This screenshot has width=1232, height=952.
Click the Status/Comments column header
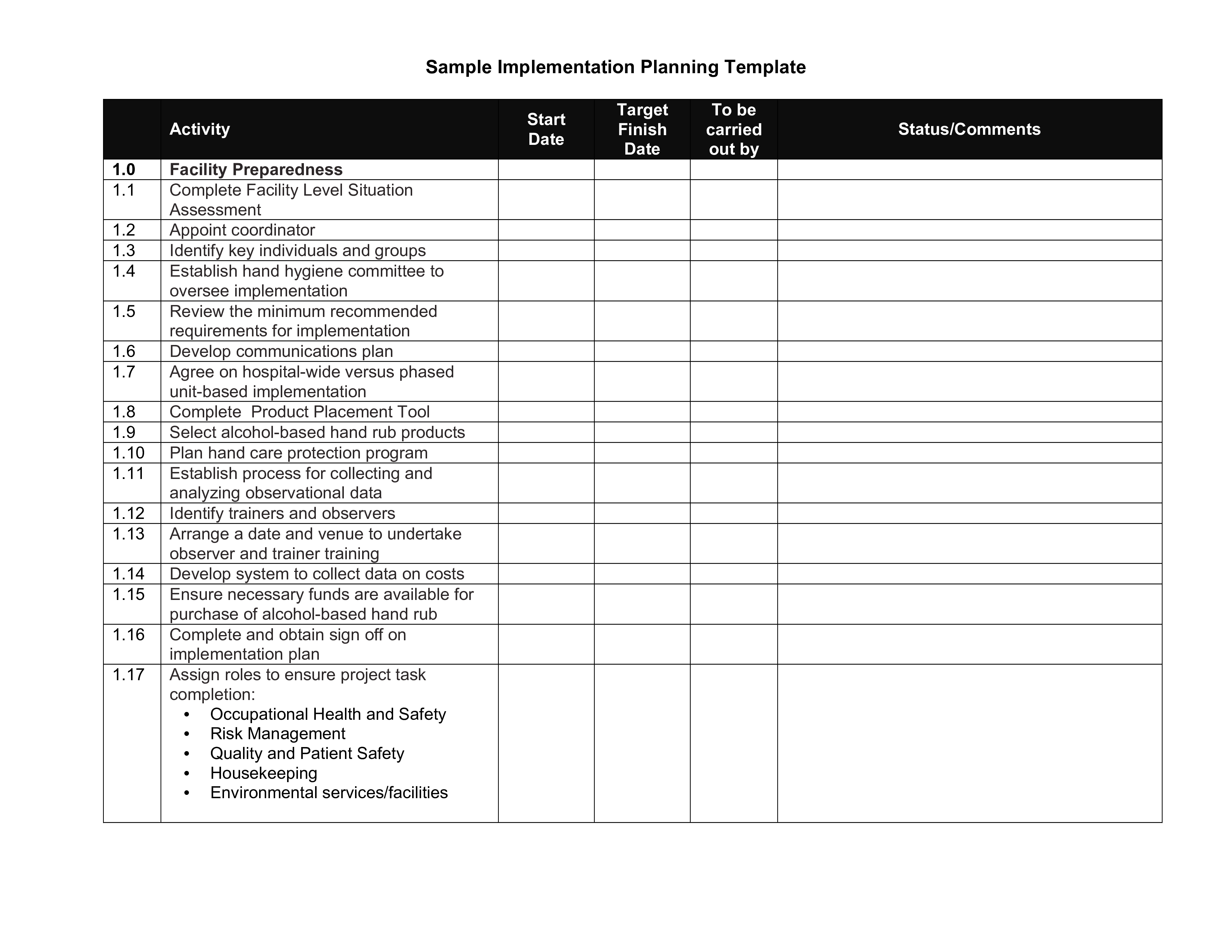click(970, 128)
